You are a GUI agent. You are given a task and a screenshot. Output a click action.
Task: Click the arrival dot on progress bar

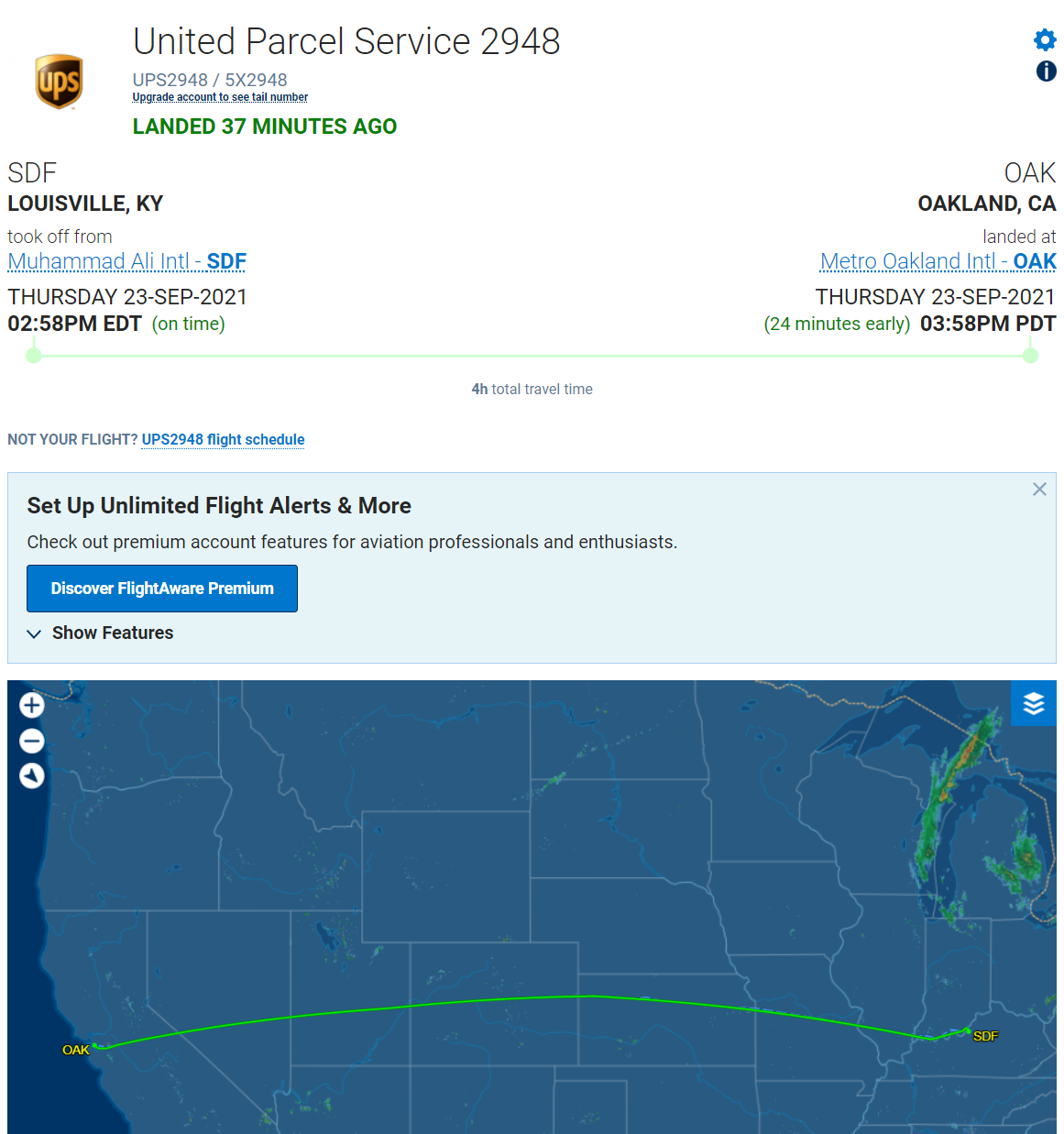tap(1030, 356)
